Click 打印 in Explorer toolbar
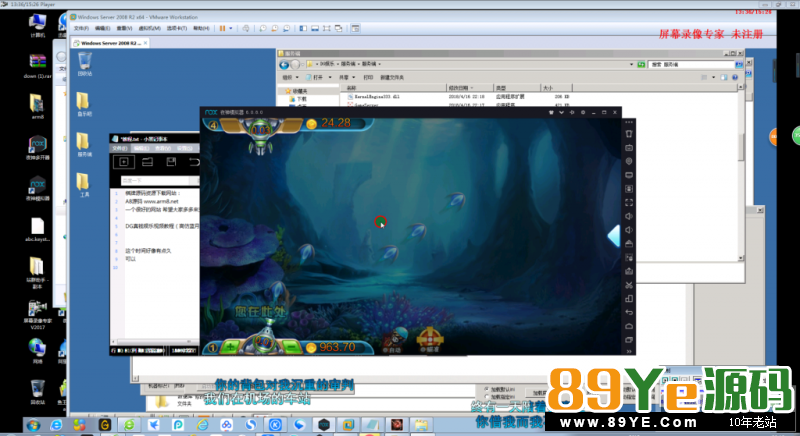Viewport: 800px width, 436px height. click(x=368, y=78)
